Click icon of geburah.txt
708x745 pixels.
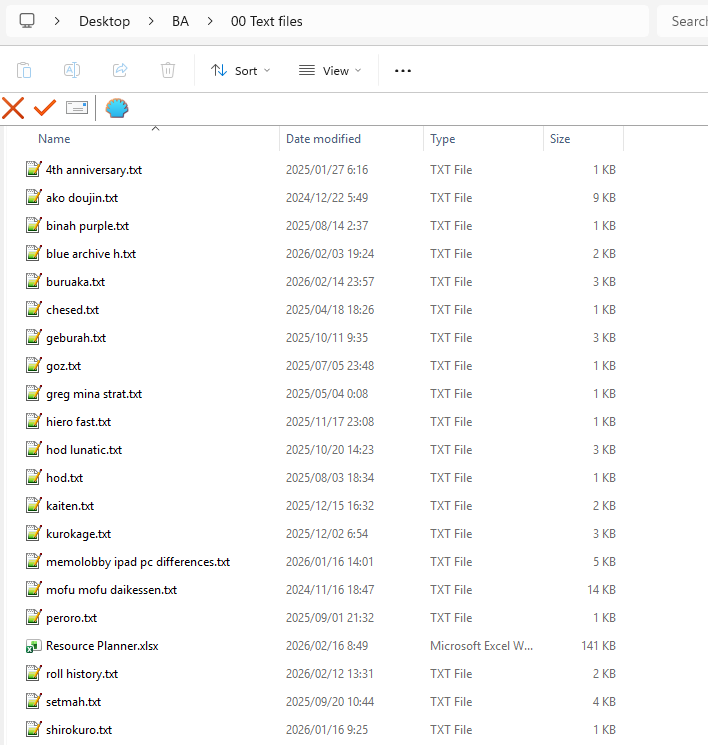33,337
